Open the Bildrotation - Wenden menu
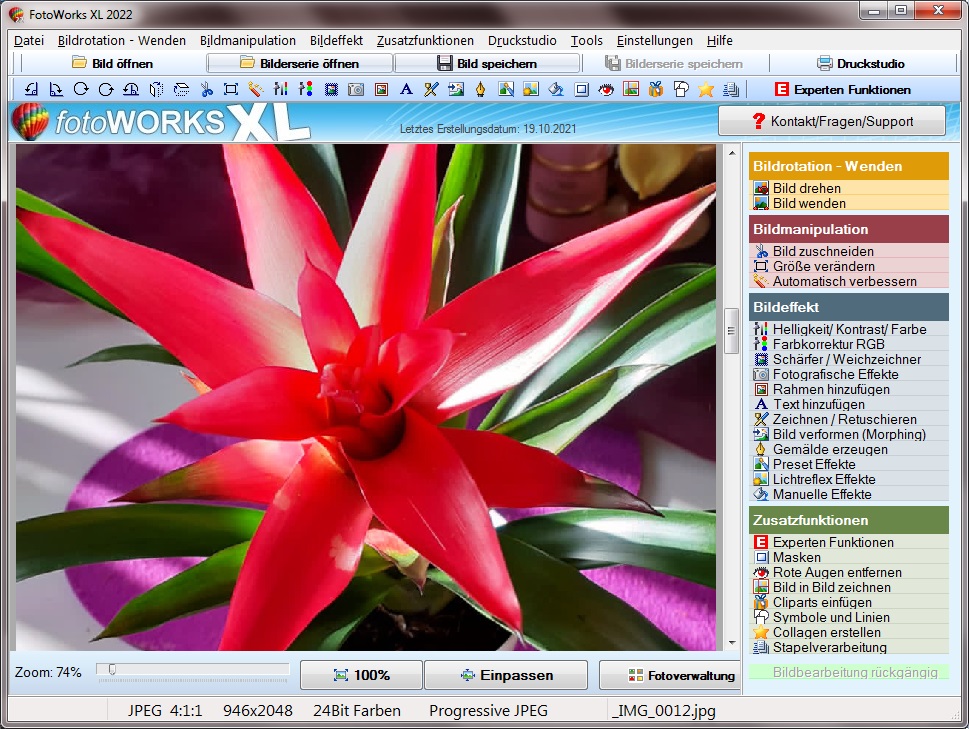This screenshot has height=729, width=969. click(x=122, y=41)
